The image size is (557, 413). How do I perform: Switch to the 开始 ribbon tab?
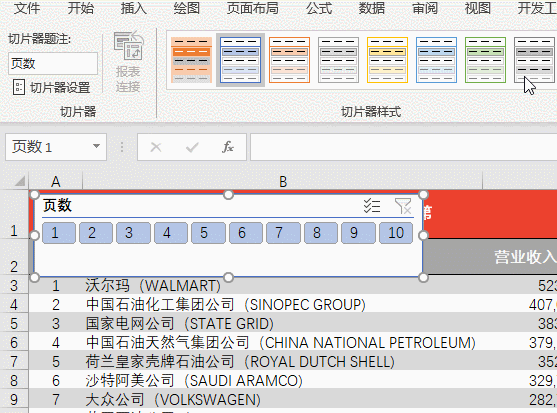[x=81, y=8]
